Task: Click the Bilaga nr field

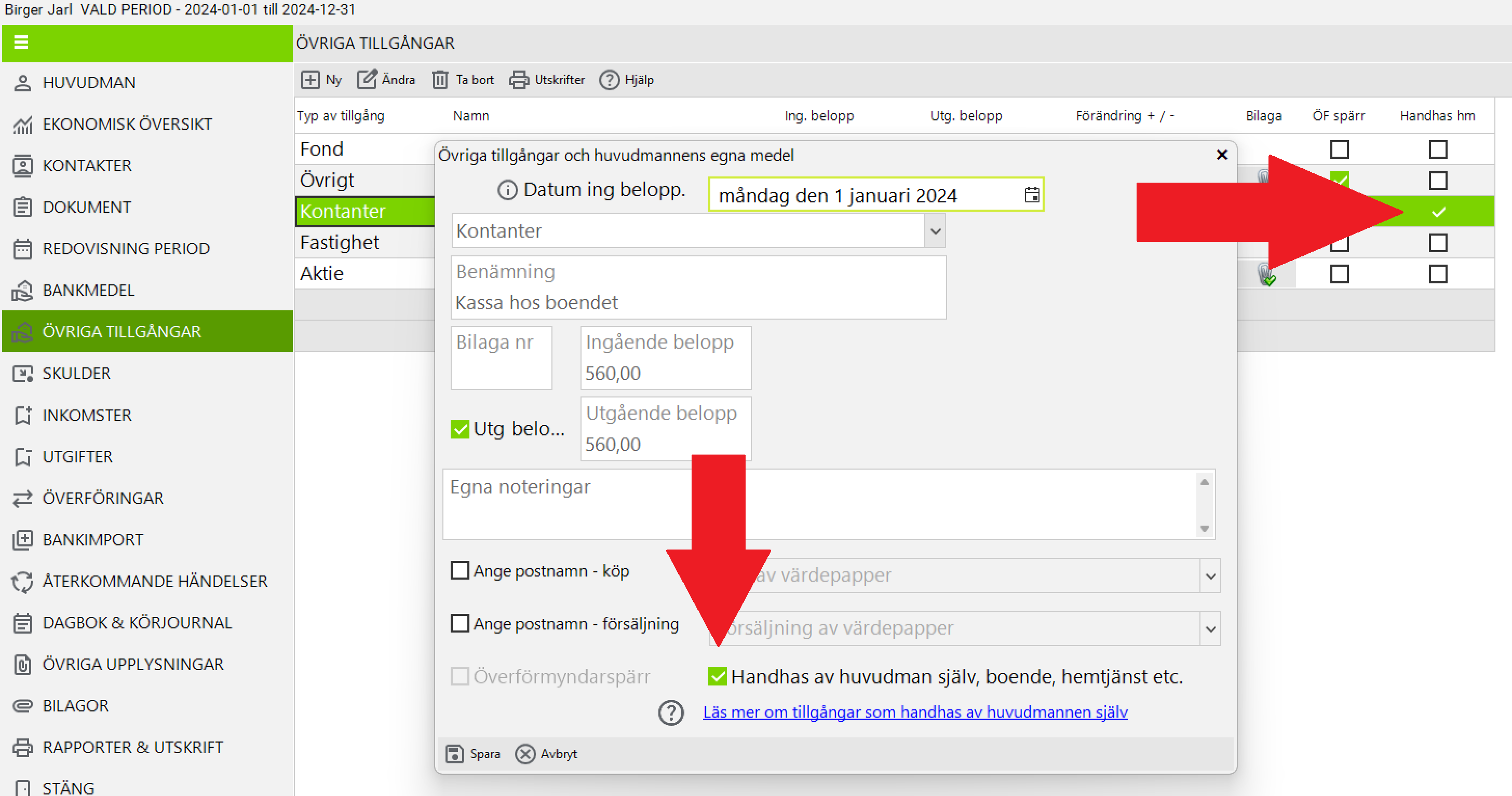Action: coord(501,358)
